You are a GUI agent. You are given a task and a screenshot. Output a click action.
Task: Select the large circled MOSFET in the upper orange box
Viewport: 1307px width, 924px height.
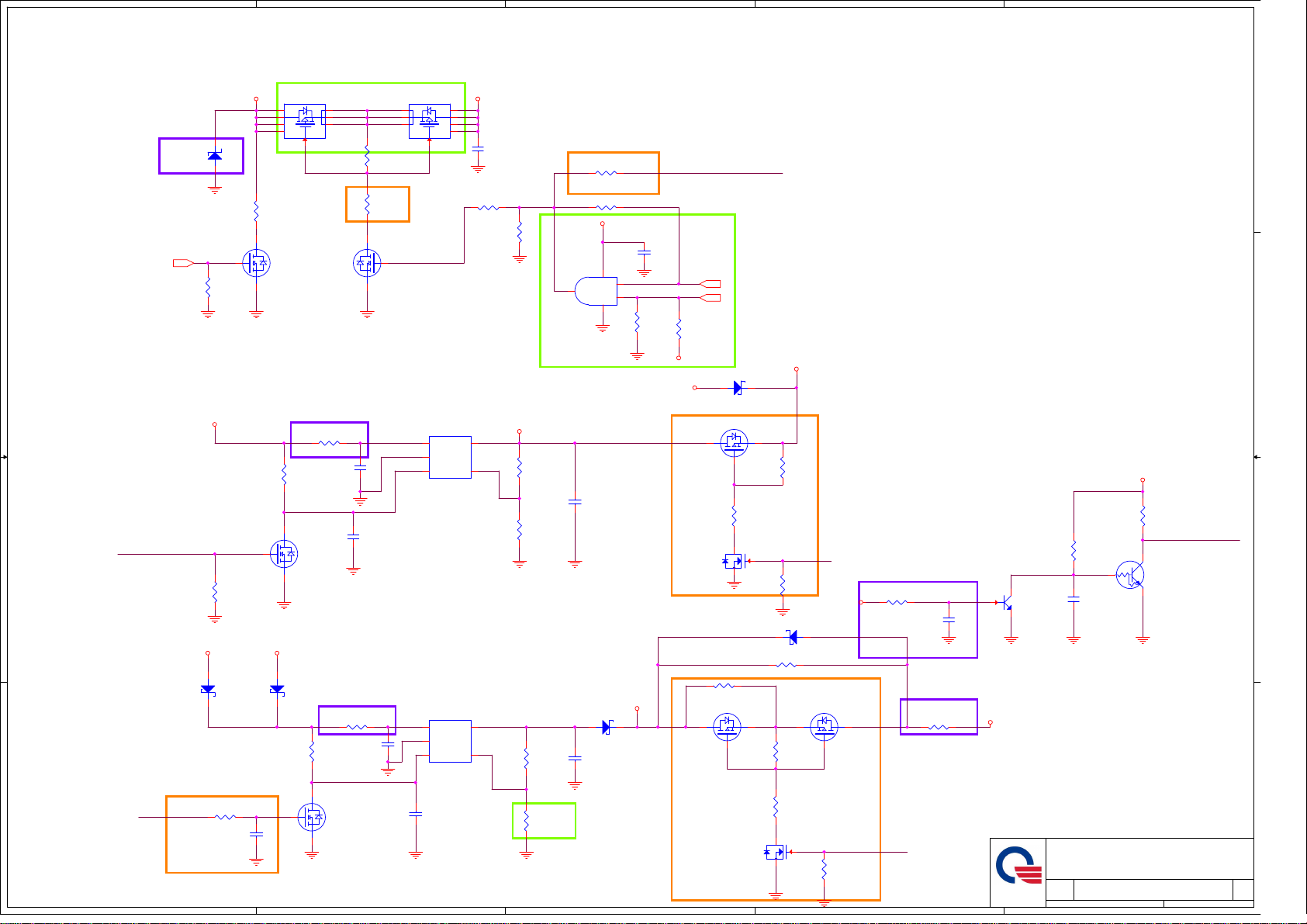[x=734, y=443]
